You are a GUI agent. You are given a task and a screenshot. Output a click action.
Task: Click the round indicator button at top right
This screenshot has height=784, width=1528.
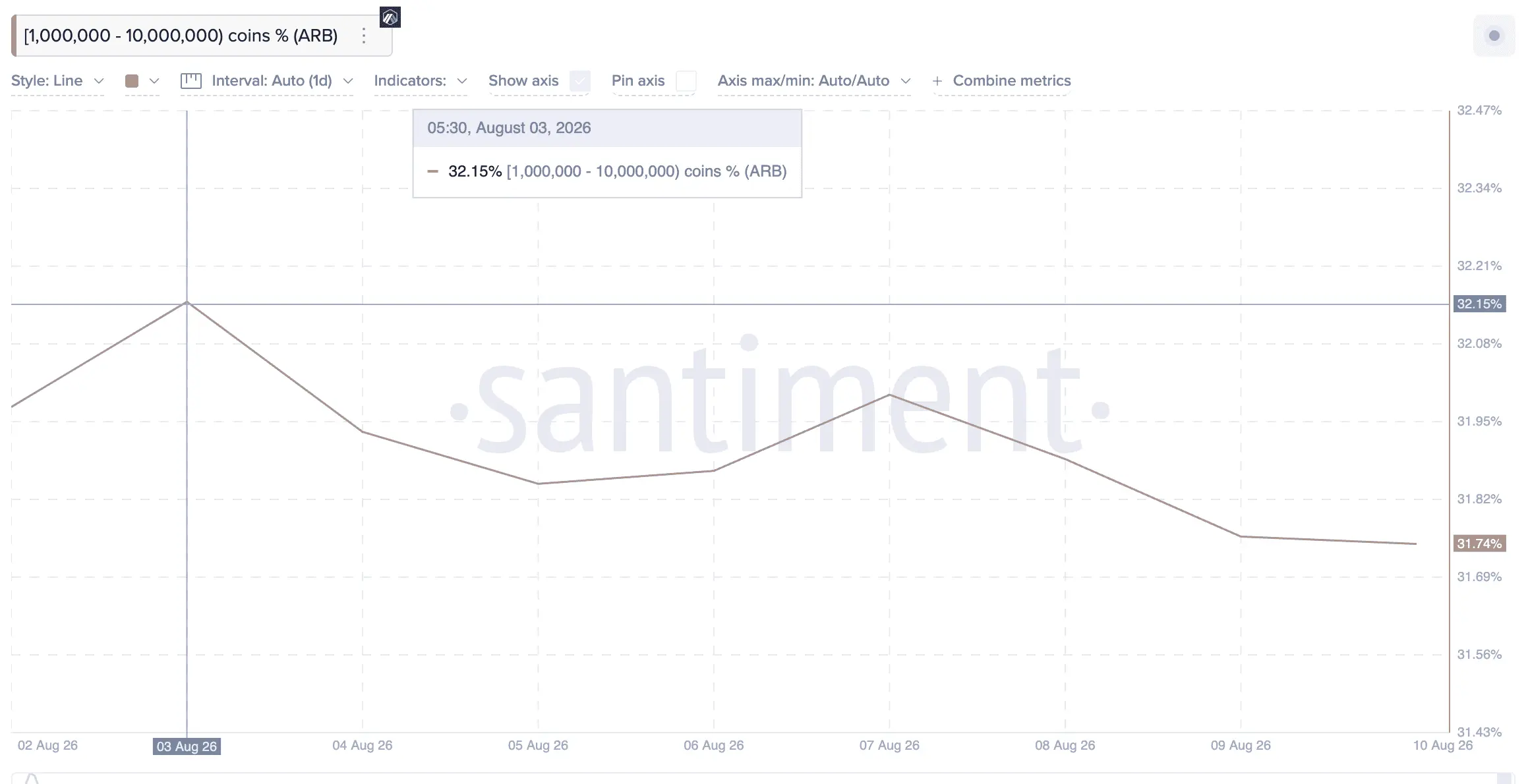click(1494, 36)
